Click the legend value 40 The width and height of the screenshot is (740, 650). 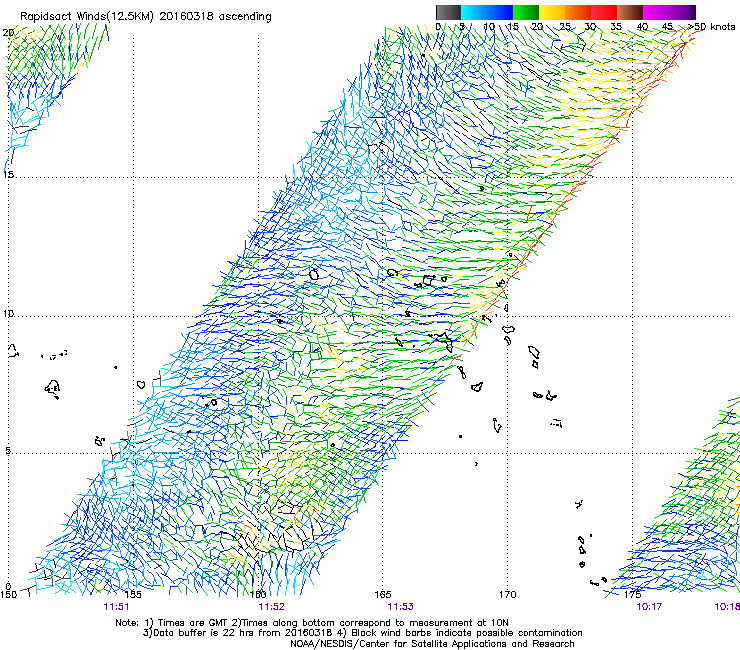[x=642, y=27]
